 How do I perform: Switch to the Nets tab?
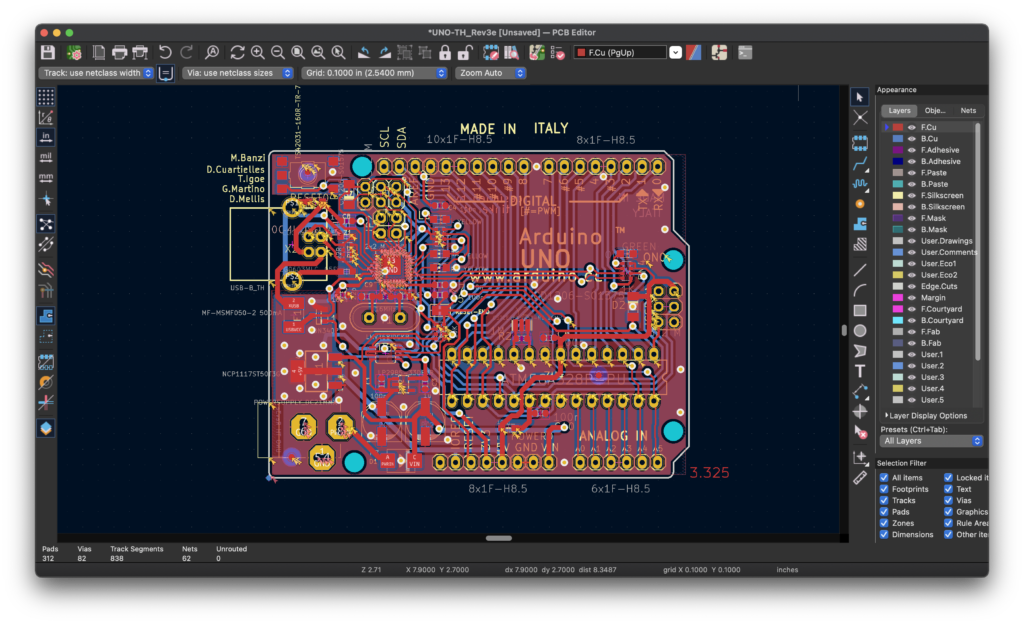pos(968,110)
